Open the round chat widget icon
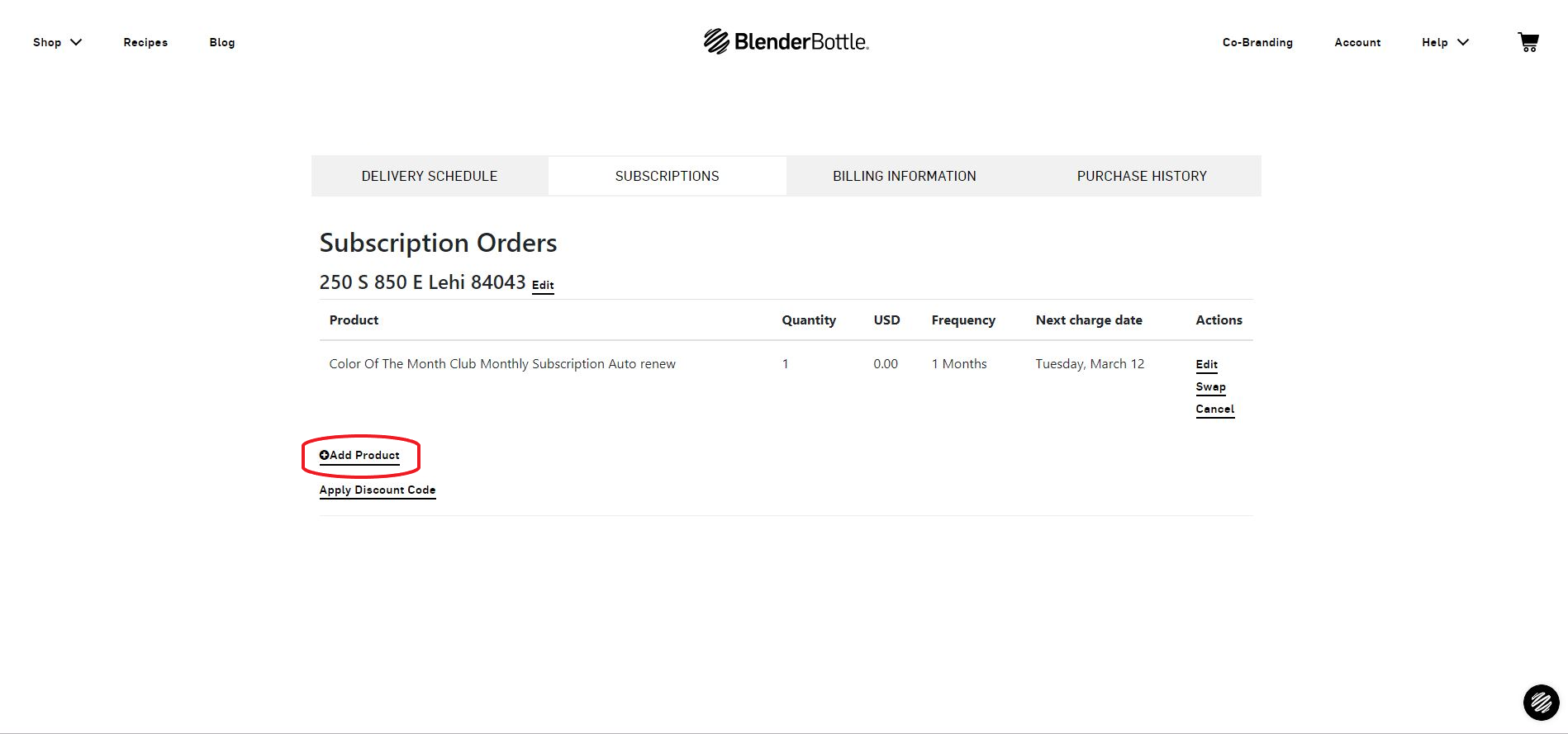 click(1541, 703)
